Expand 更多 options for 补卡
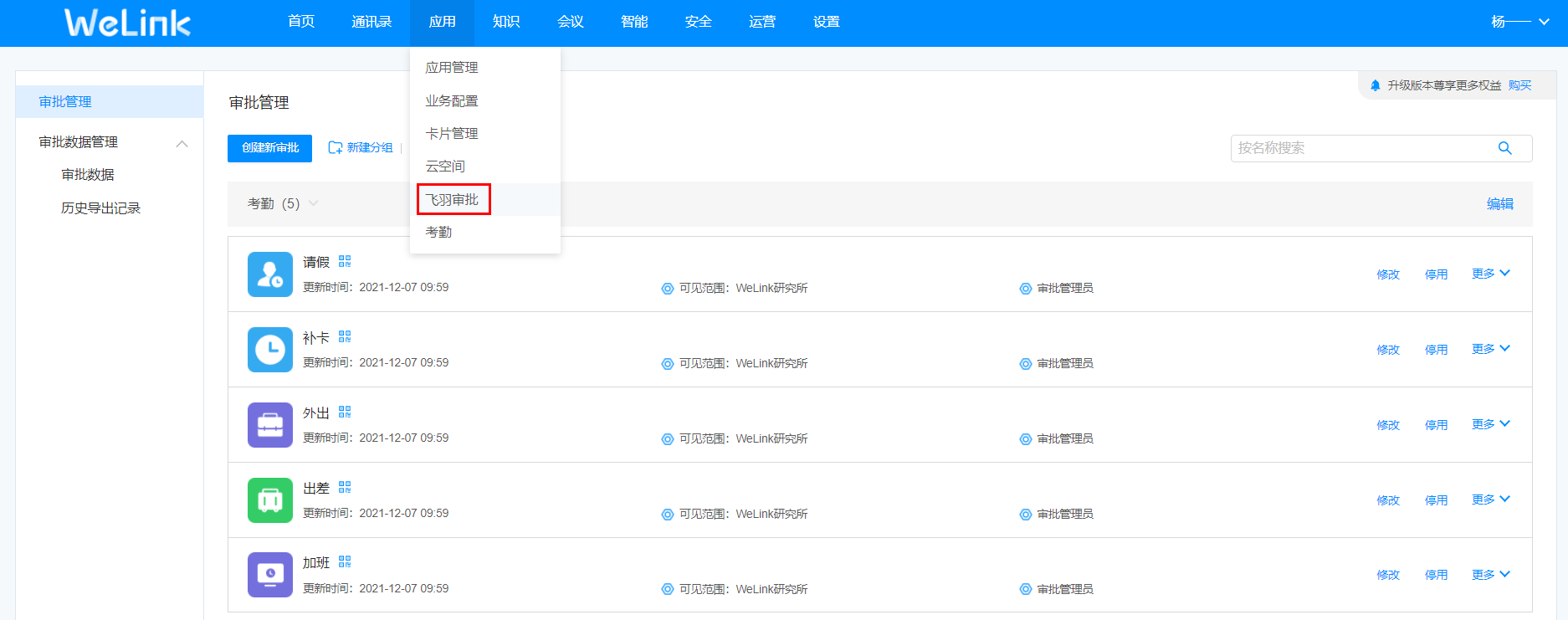Screen dimensions: 1568x620 click(x=1491, y=349)
